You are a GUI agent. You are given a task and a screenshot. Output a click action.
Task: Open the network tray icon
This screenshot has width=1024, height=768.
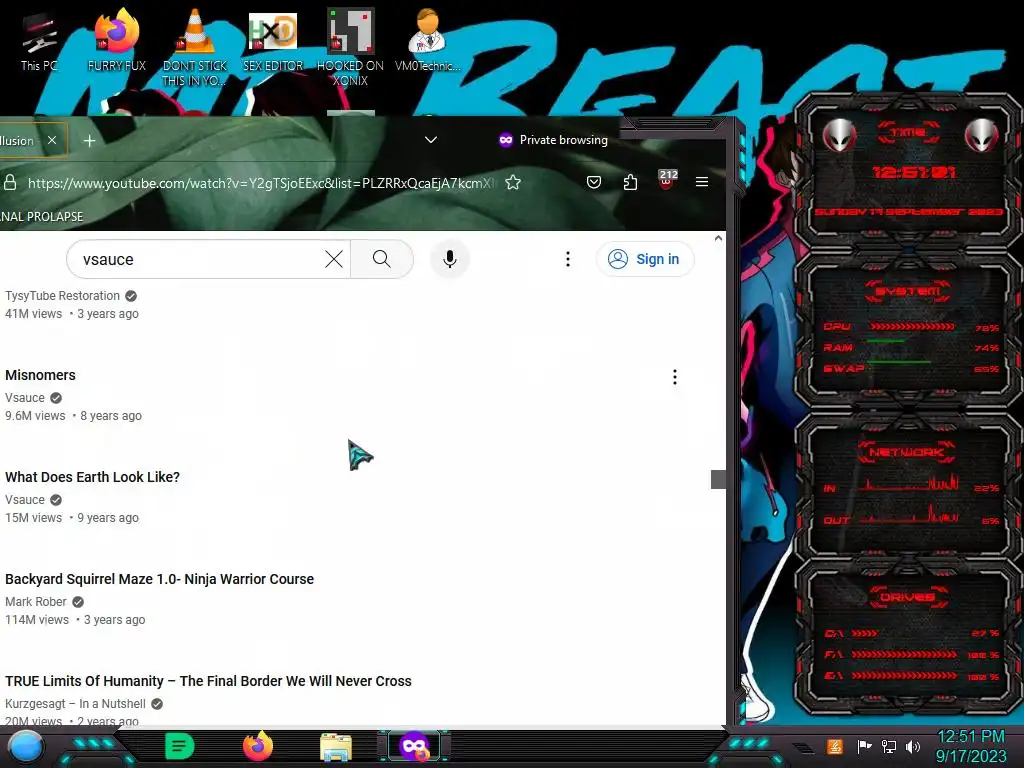coord(889,746)
